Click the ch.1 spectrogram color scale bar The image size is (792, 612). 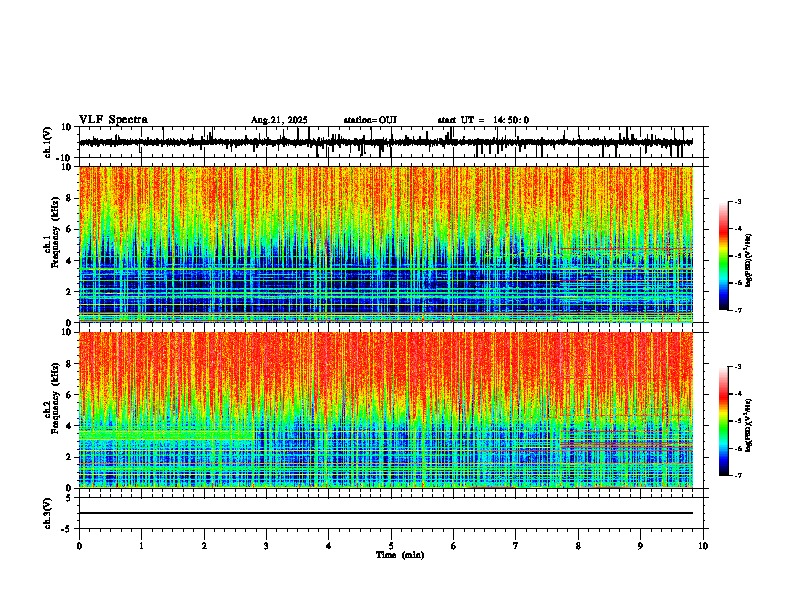coord(724,256)
